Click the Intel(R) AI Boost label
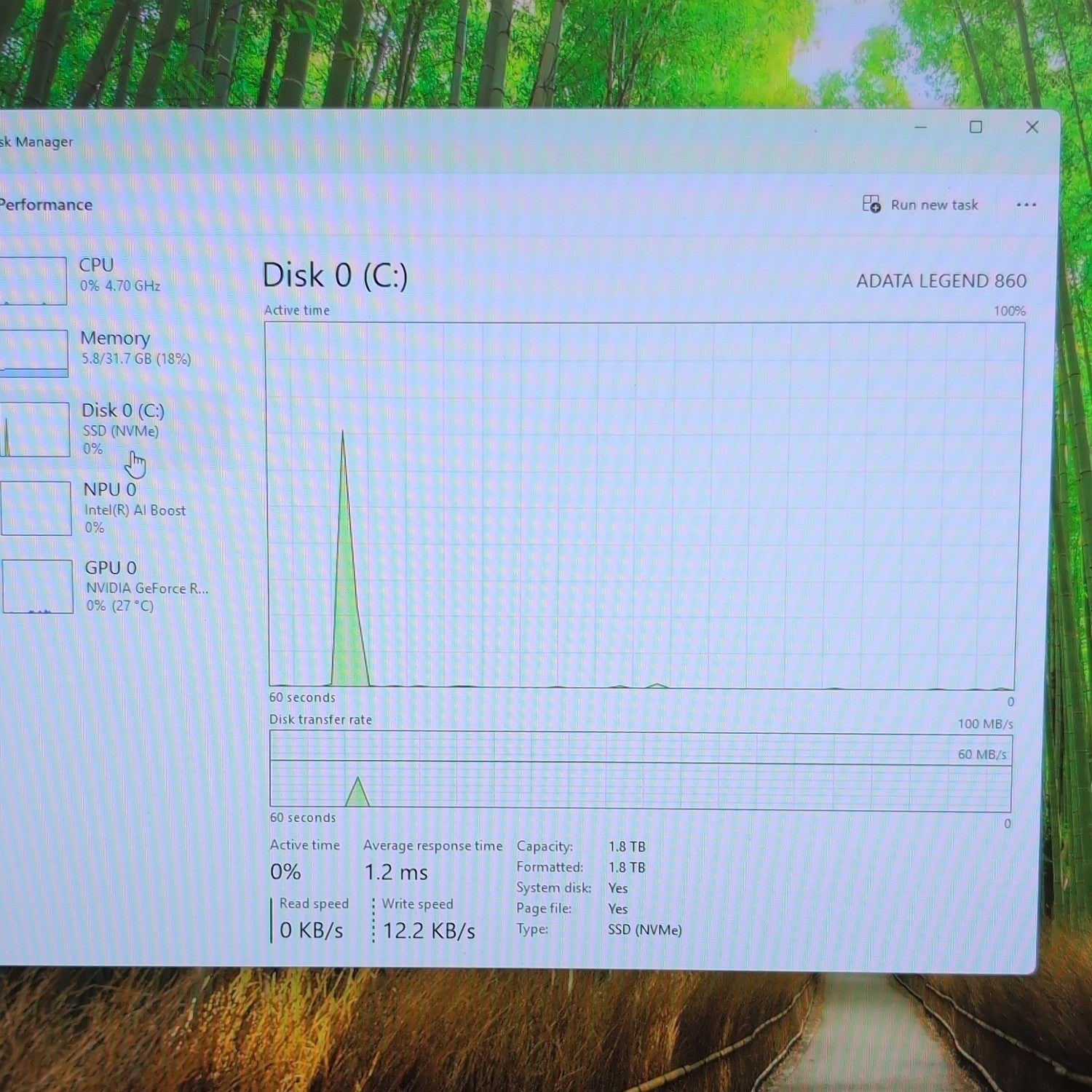The width and height of the screenshot is (1092, 1092). (x=135, y=510)
